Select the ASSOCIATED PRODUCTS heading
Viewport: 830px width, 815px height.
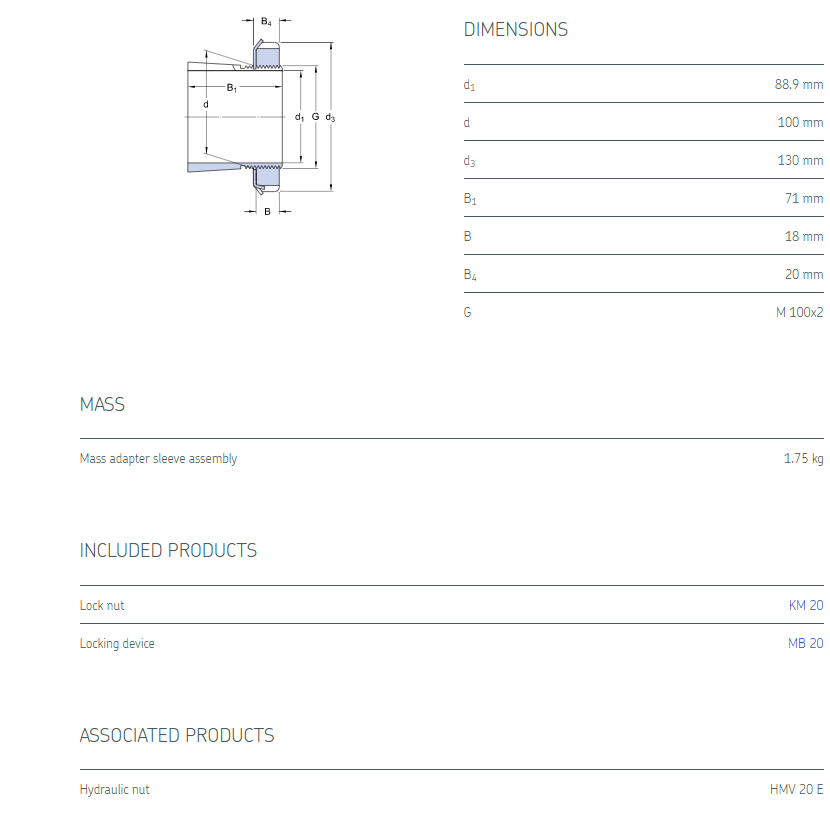tap(177, 736)
